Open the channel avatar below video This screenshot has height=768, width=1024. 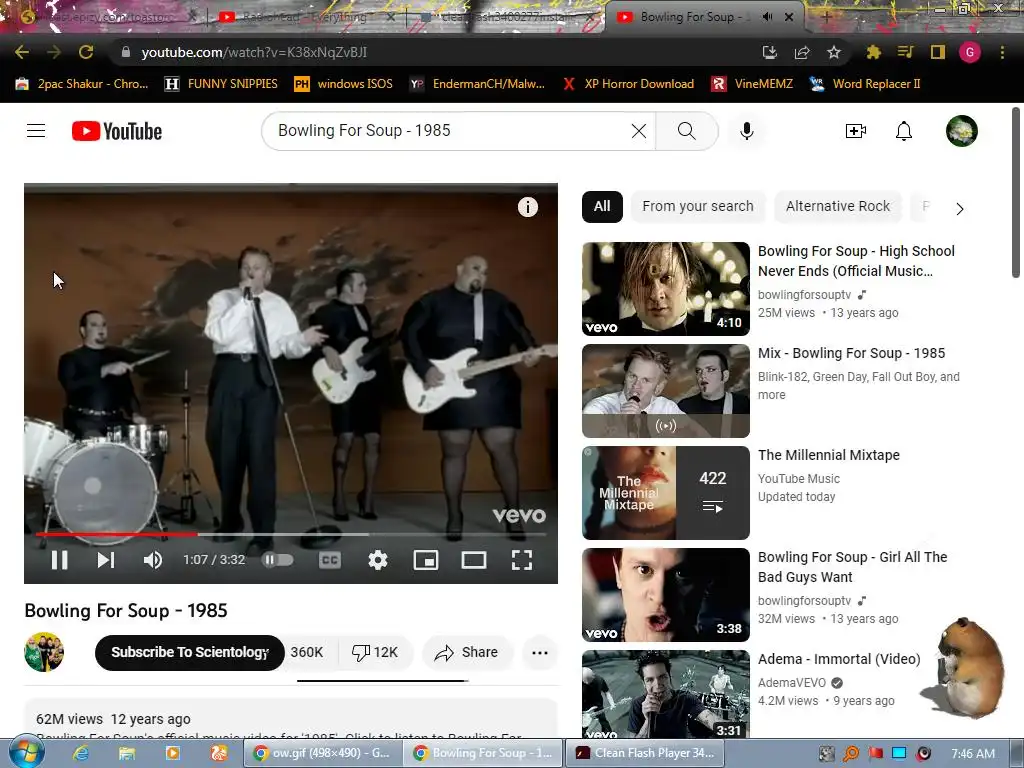[x=44, y=652]
